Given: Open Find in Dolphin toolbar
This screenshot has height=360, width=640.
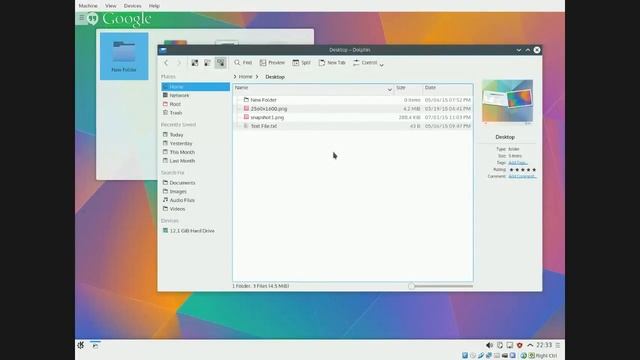Looking at the screenshot, I should [243, 63].
